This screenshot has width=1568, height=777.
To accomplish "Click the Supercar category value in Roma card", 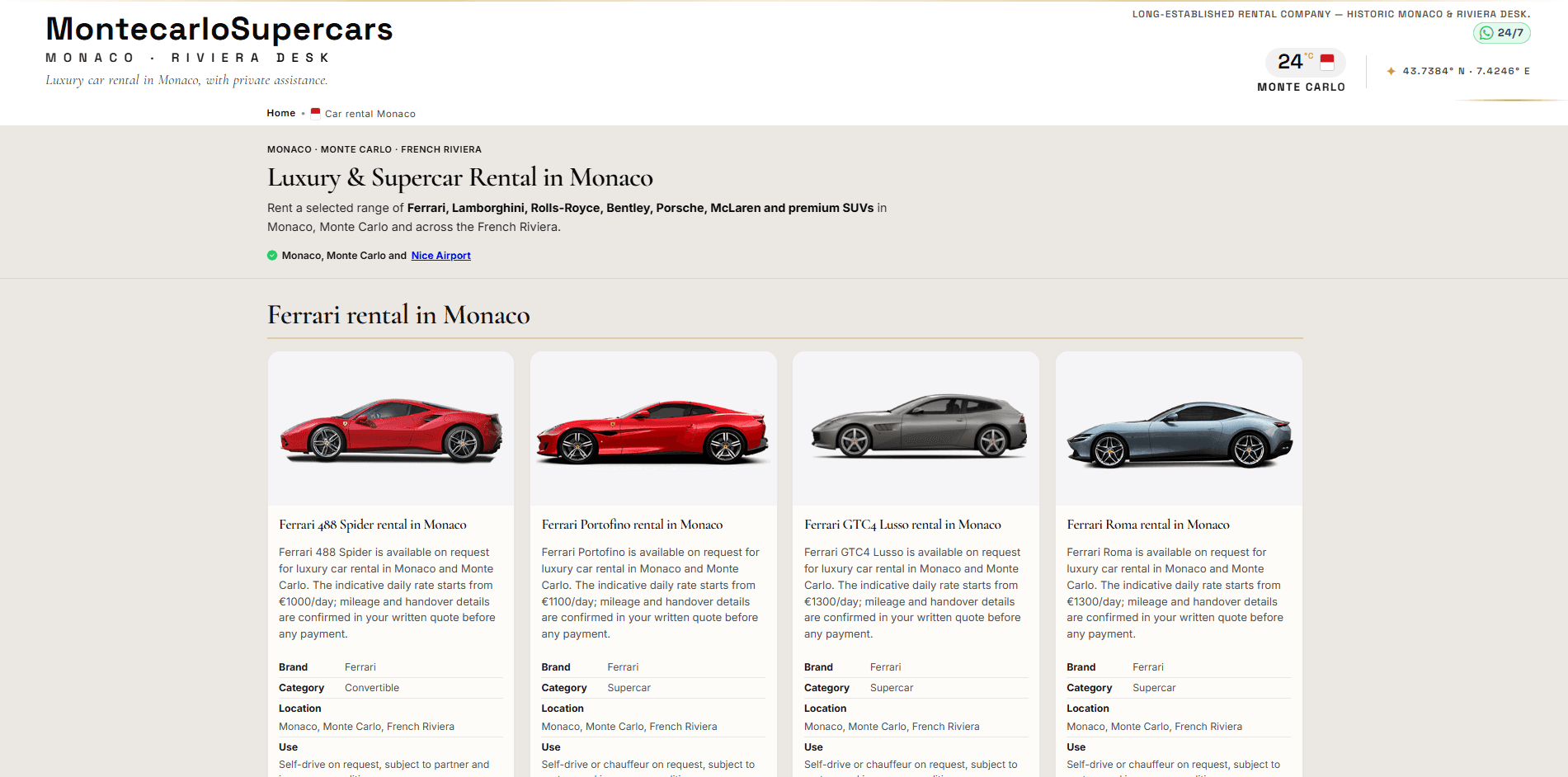I will click(x=1154, y=688).
